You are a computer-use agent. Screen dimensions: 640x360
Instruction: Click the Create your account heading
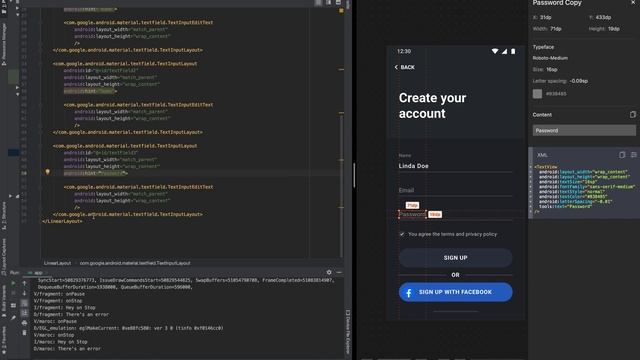[432, 106]
